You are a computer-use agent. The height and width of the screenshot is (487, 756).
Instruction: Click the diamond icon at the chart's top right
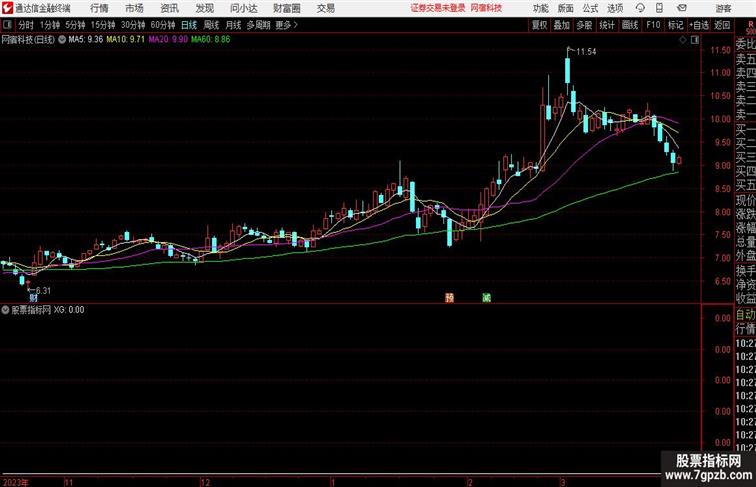[683, 40]
